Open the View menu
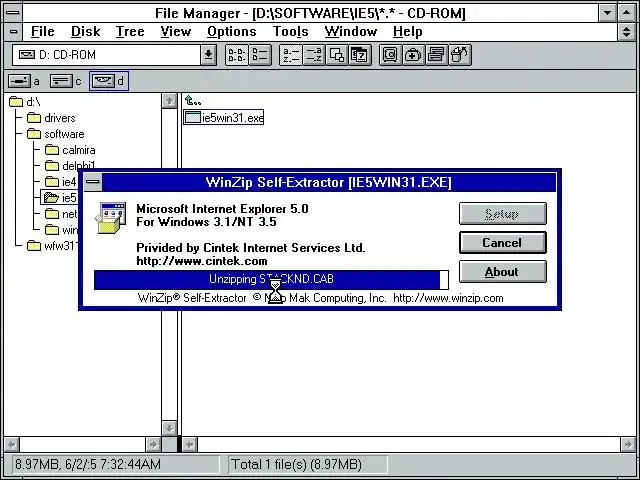Viewport: 640px width, 480px height. [176, 32]
